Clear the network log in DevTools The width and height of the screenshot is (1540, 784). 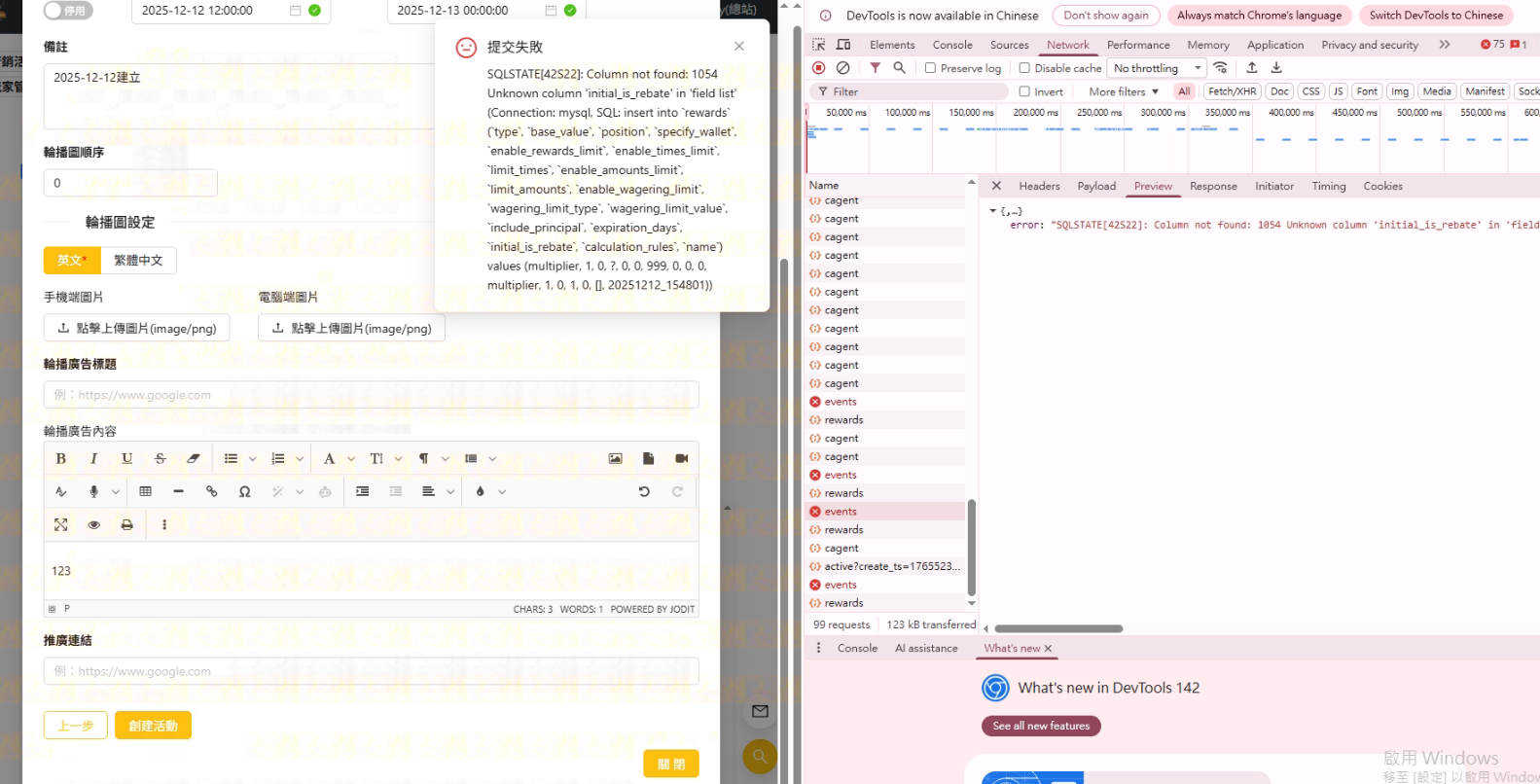click(843, 68)
